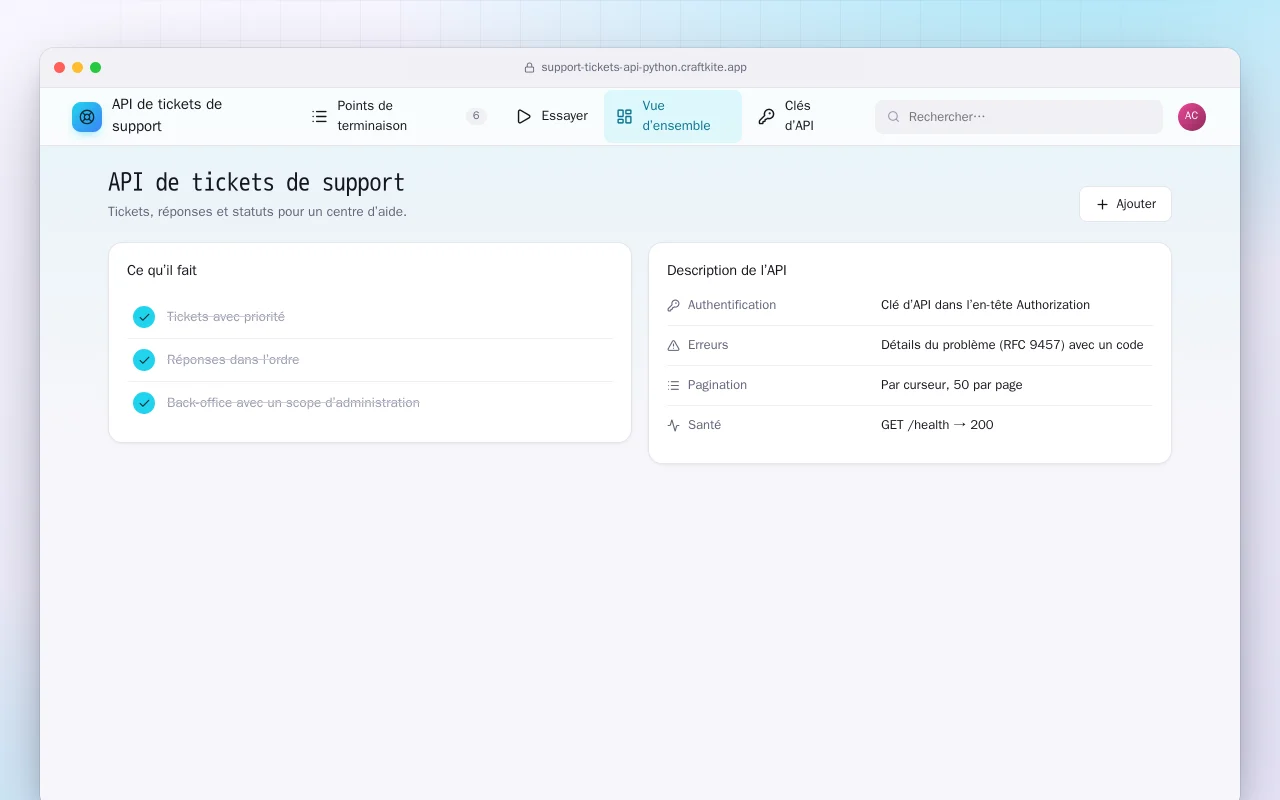Go to the Clés d'API tab
1280x800 pixels.
[795, 116]
